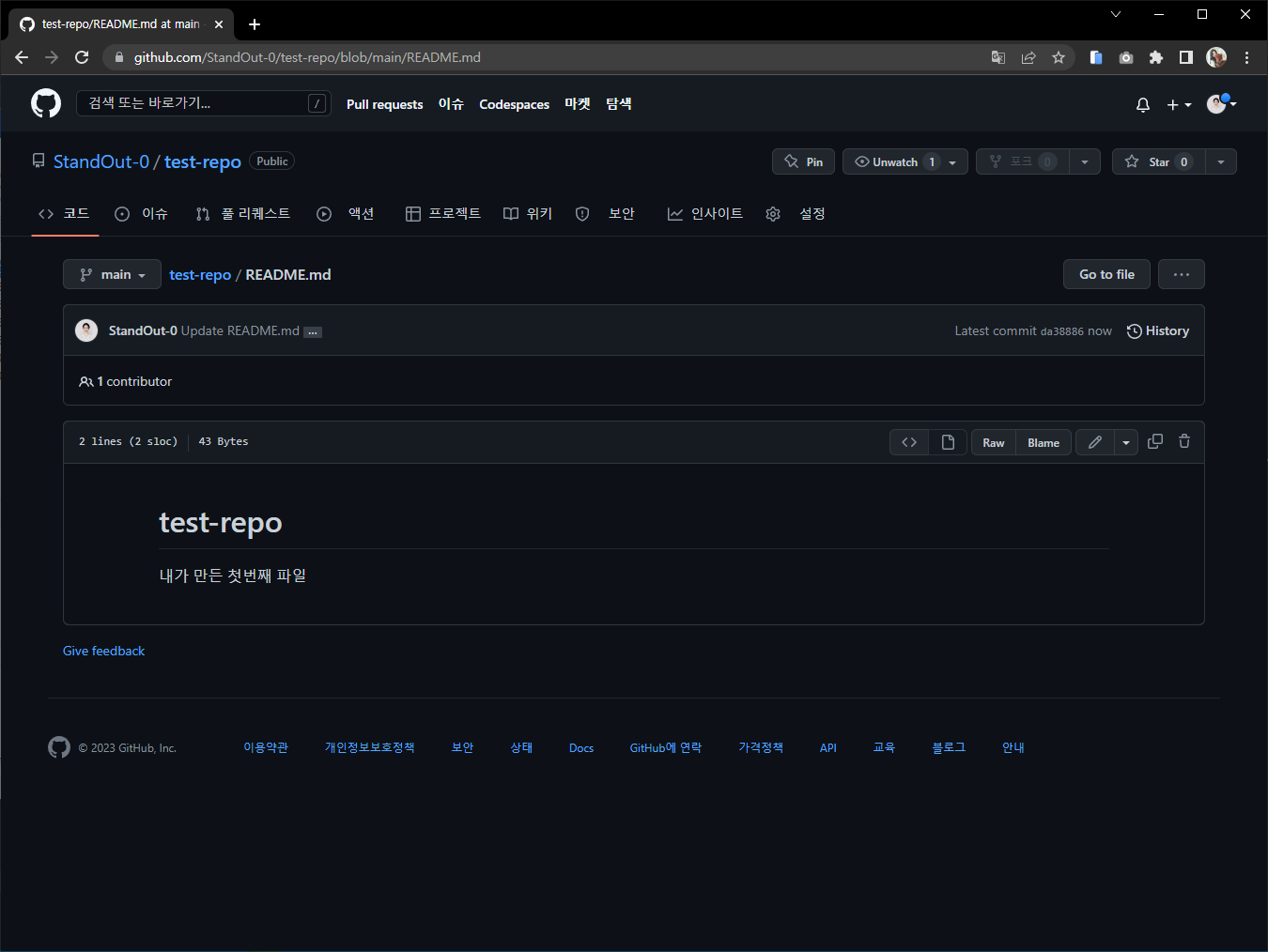Open the 이용약관 footer link
1268x952 pixels.
click(266, 747)
